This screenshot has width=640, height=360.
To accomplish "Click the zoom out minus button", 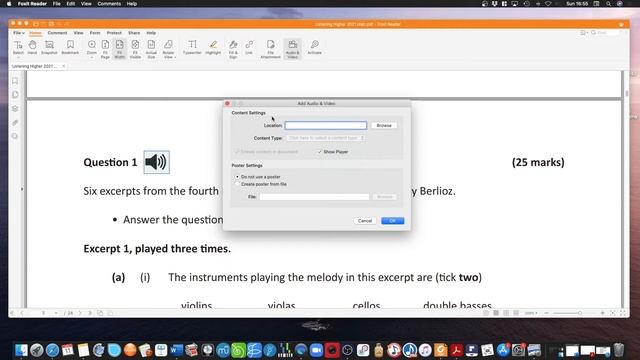I will click(x=547, y=313).
